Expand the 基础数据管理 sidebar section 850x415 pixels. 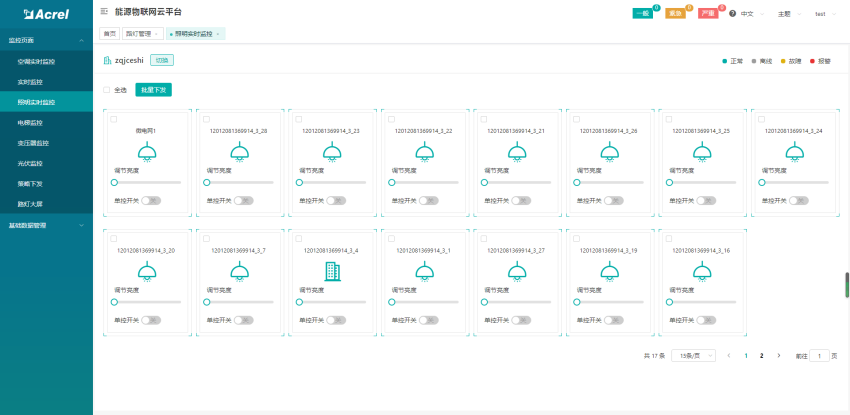[46, 225]
